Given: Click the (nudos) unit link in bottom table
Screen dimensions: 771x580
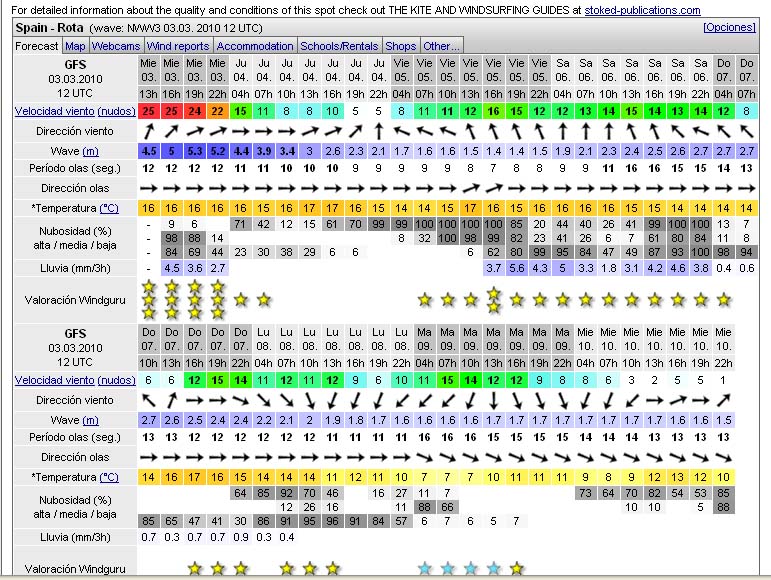Looking at the screenshot, I should [x=116, y=380].
